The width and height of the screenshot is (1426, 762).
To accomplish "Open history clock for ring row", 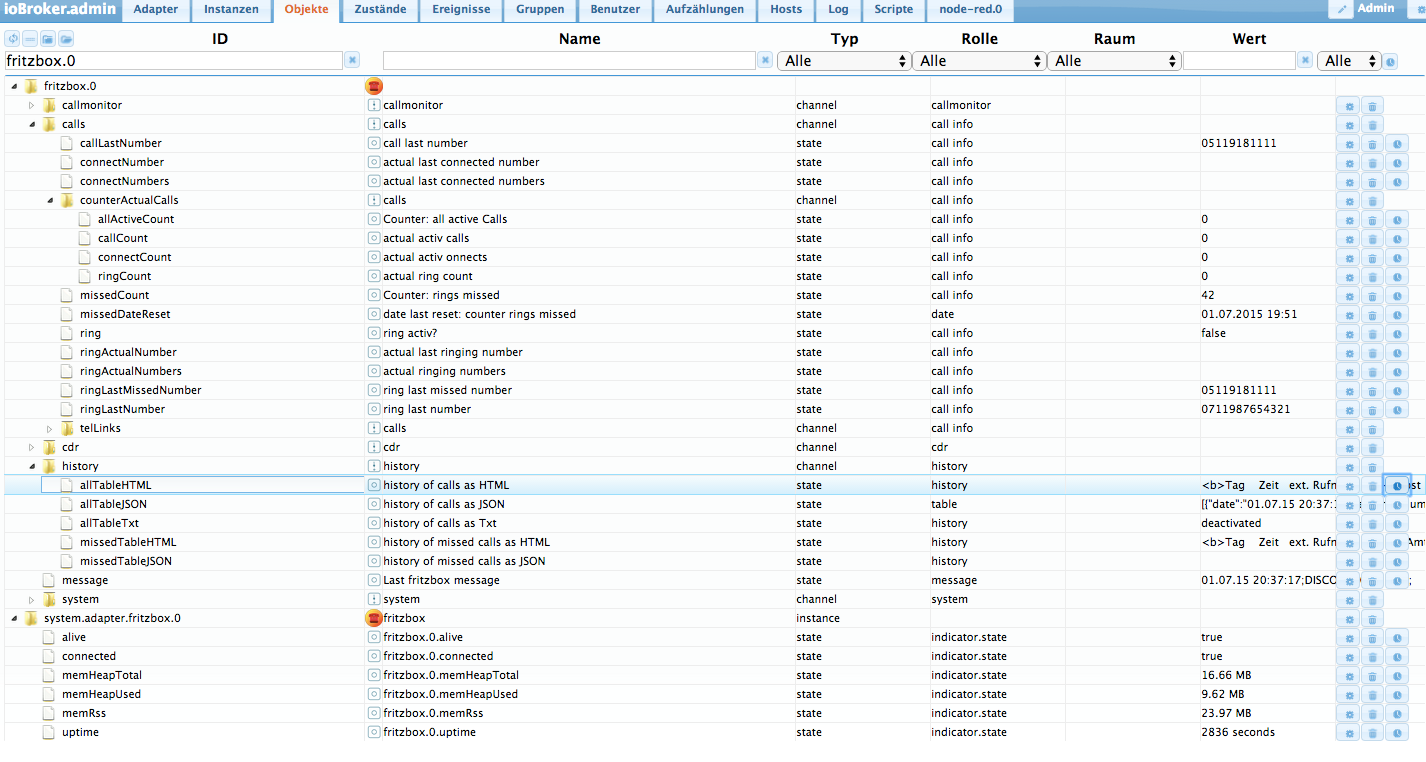I will pos(1397,333).
